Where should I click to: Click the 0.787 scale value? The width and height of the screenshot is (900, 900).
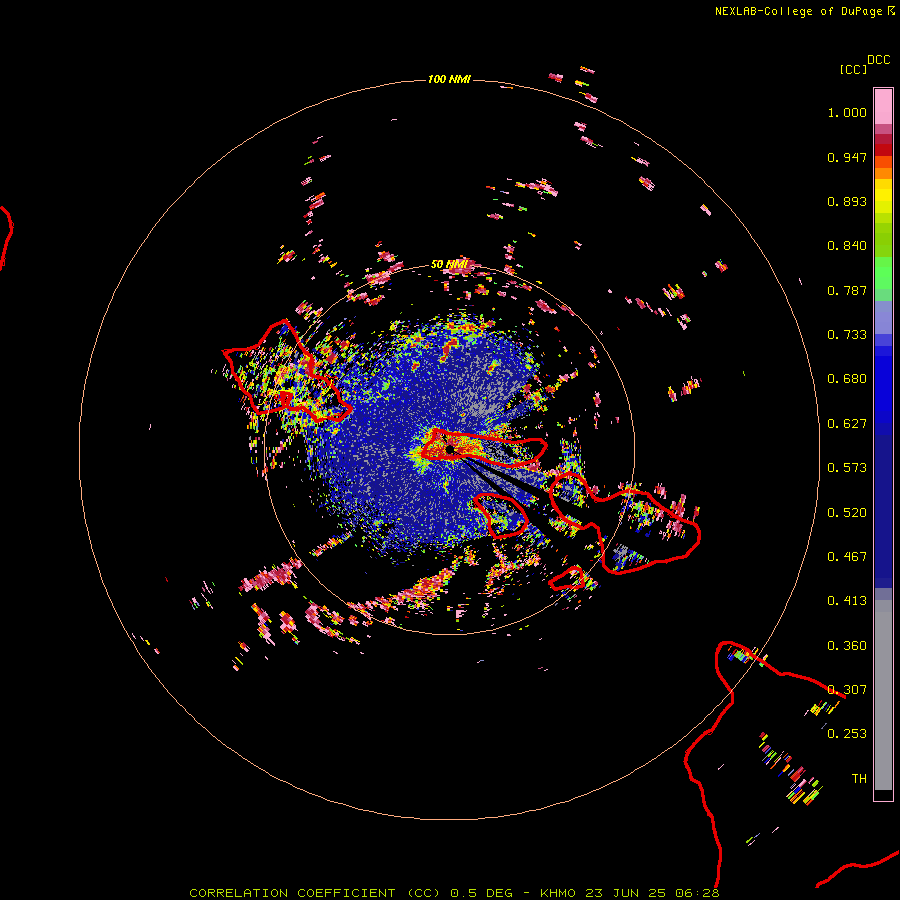847,290
